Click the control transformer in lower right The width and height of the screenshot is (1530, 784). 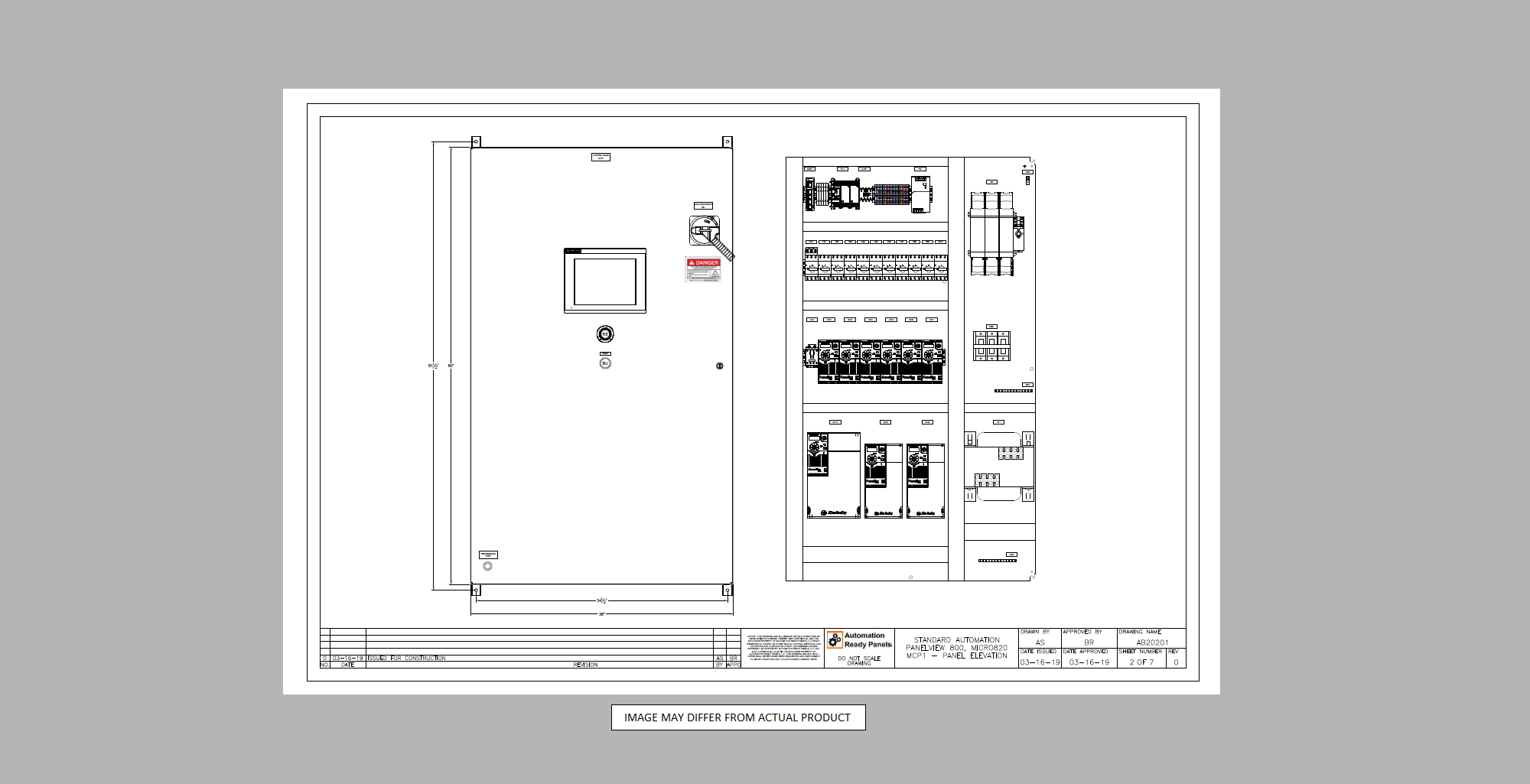pos(999,467)
